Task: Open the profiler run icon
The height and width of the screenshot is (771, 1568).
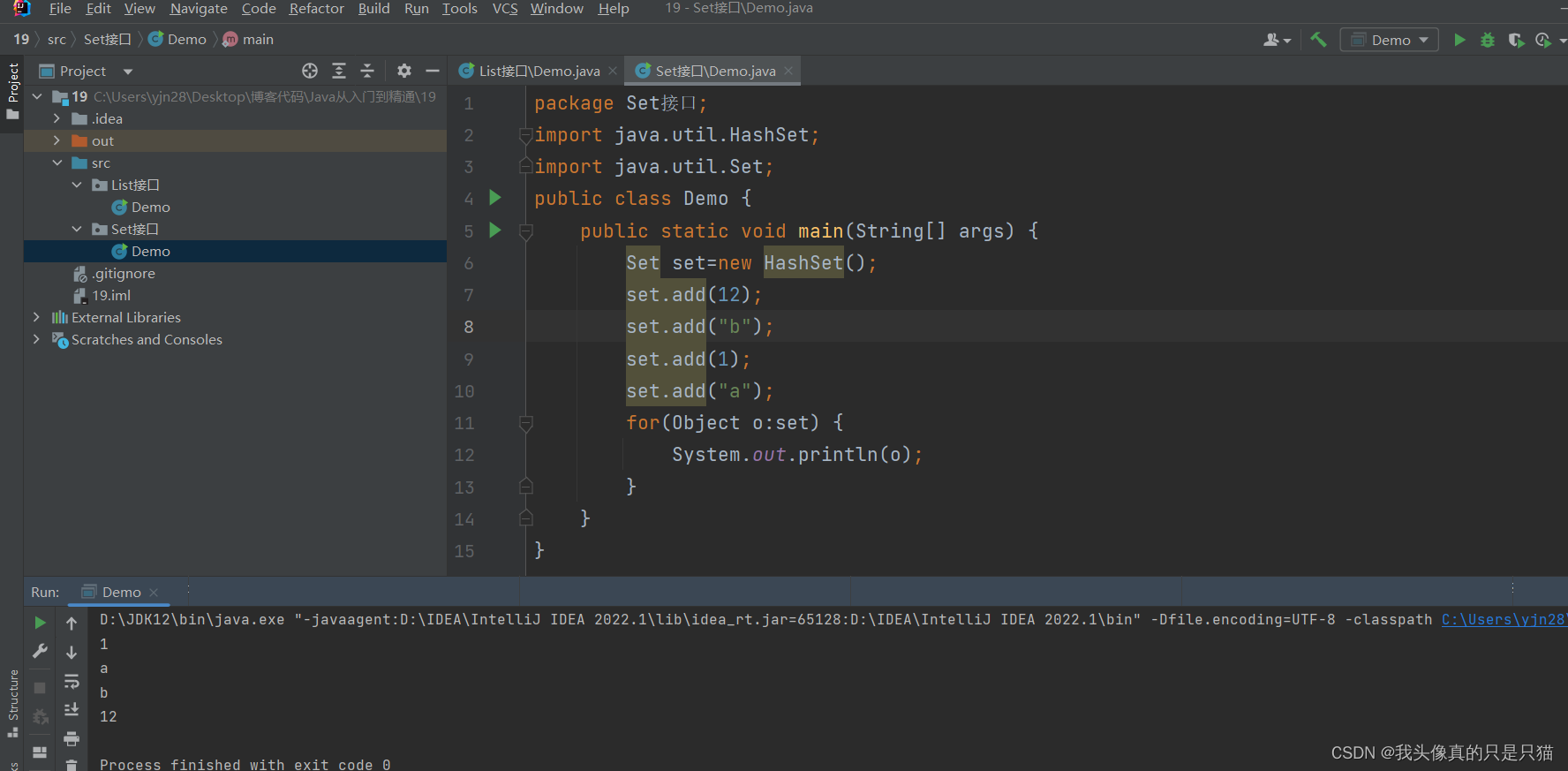Action: [1543, 40]
